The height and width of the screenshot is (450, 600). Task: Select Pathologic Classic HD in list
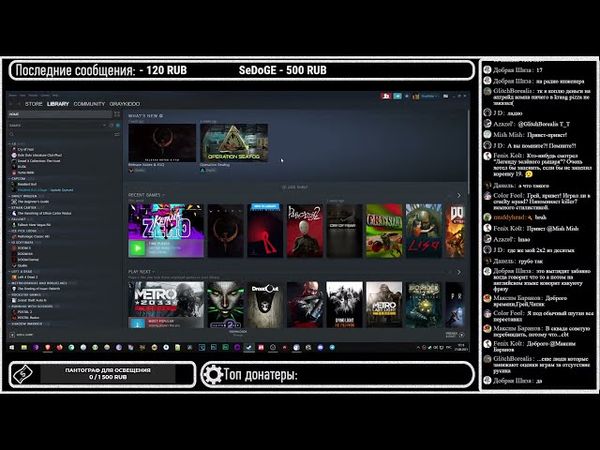pos(34,236)
